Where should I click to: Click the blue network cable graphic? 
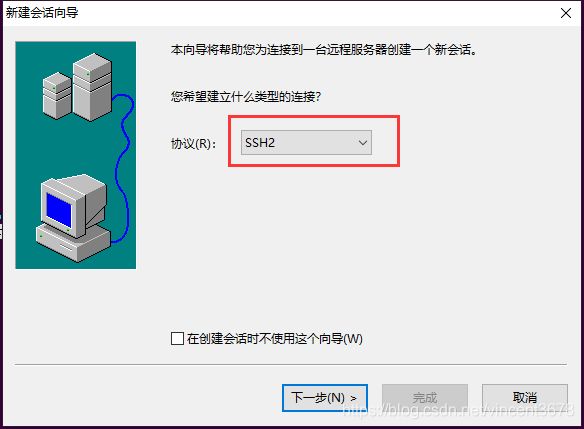coord(122,168)
